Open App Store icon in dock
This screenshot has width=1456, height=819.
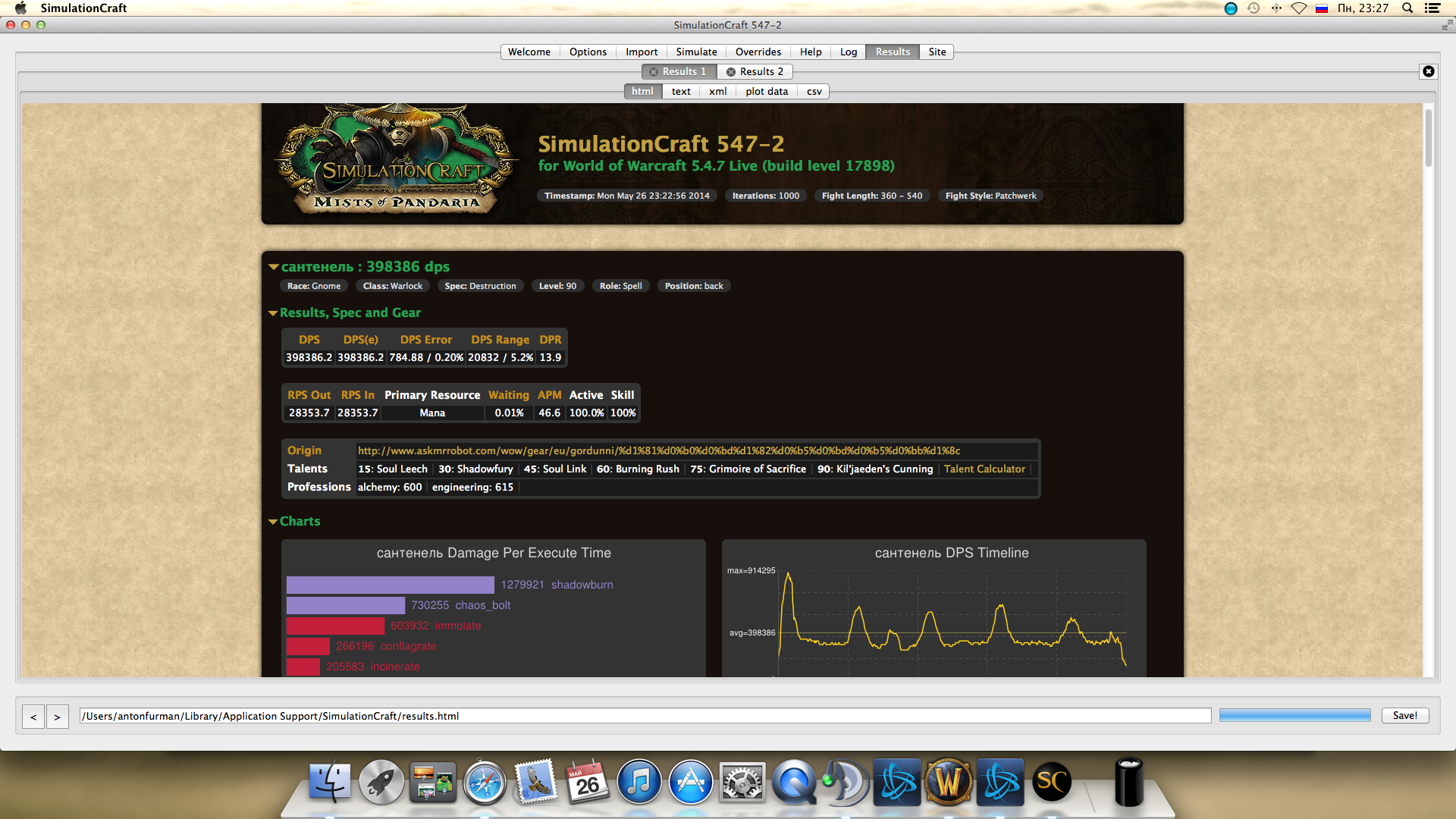pos(691,782)
